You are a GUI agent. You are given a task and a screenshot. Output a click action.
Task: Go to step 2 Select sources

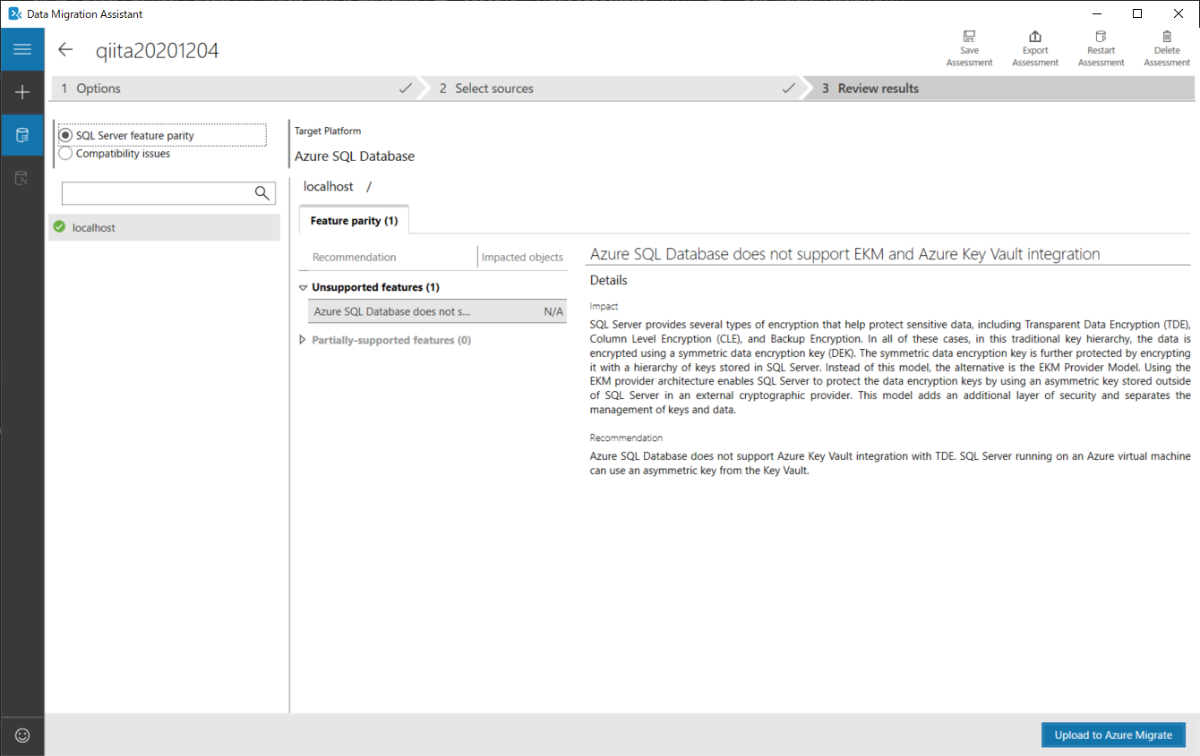pos(615,88)
